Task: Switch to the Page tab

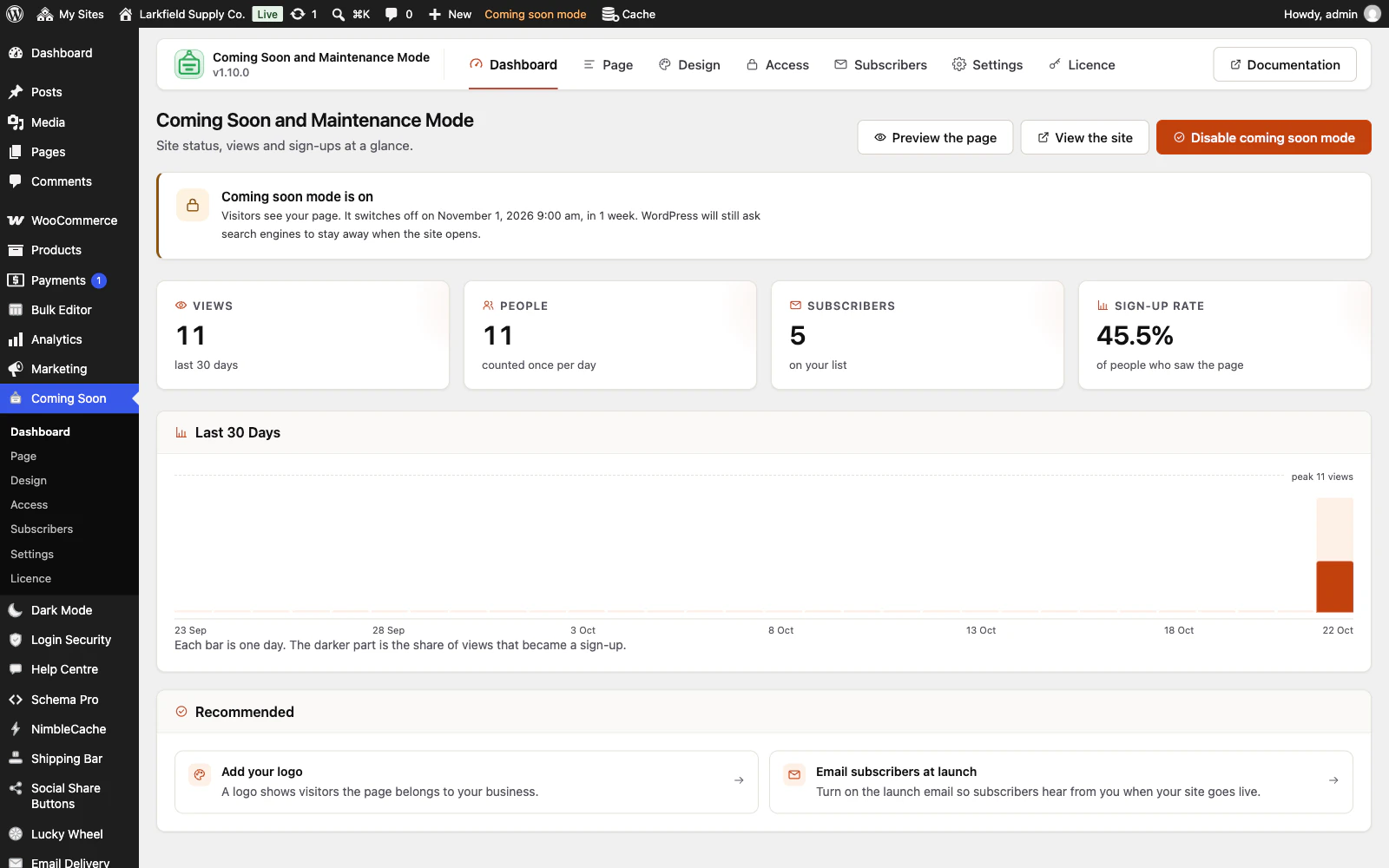Action: coord(608,65)
